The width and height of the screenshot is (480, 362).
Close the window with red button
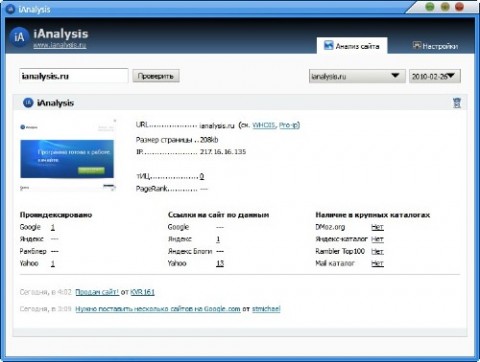[460, 7]
